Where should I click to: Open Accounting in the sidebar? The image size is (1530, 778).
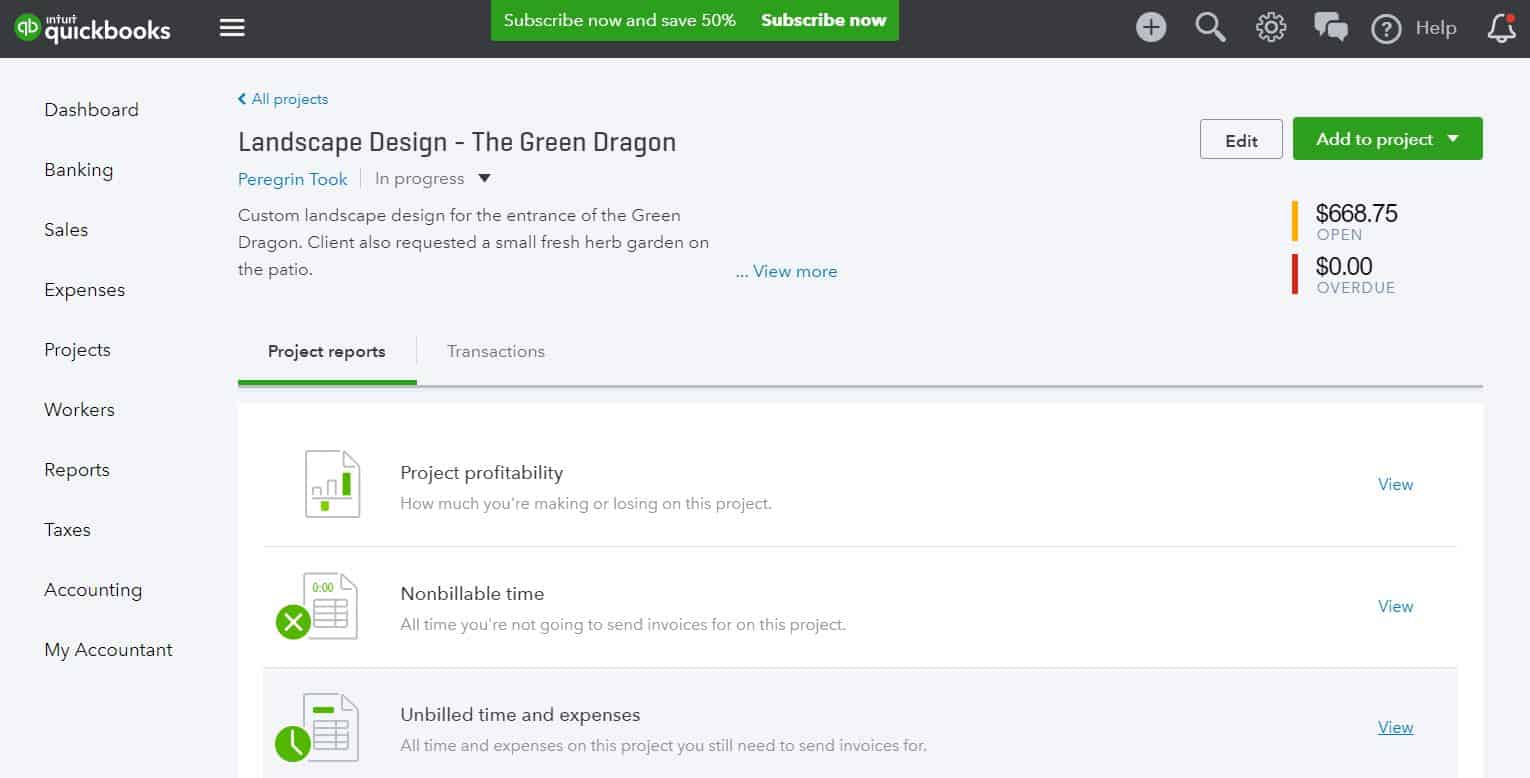coord(93,590)
